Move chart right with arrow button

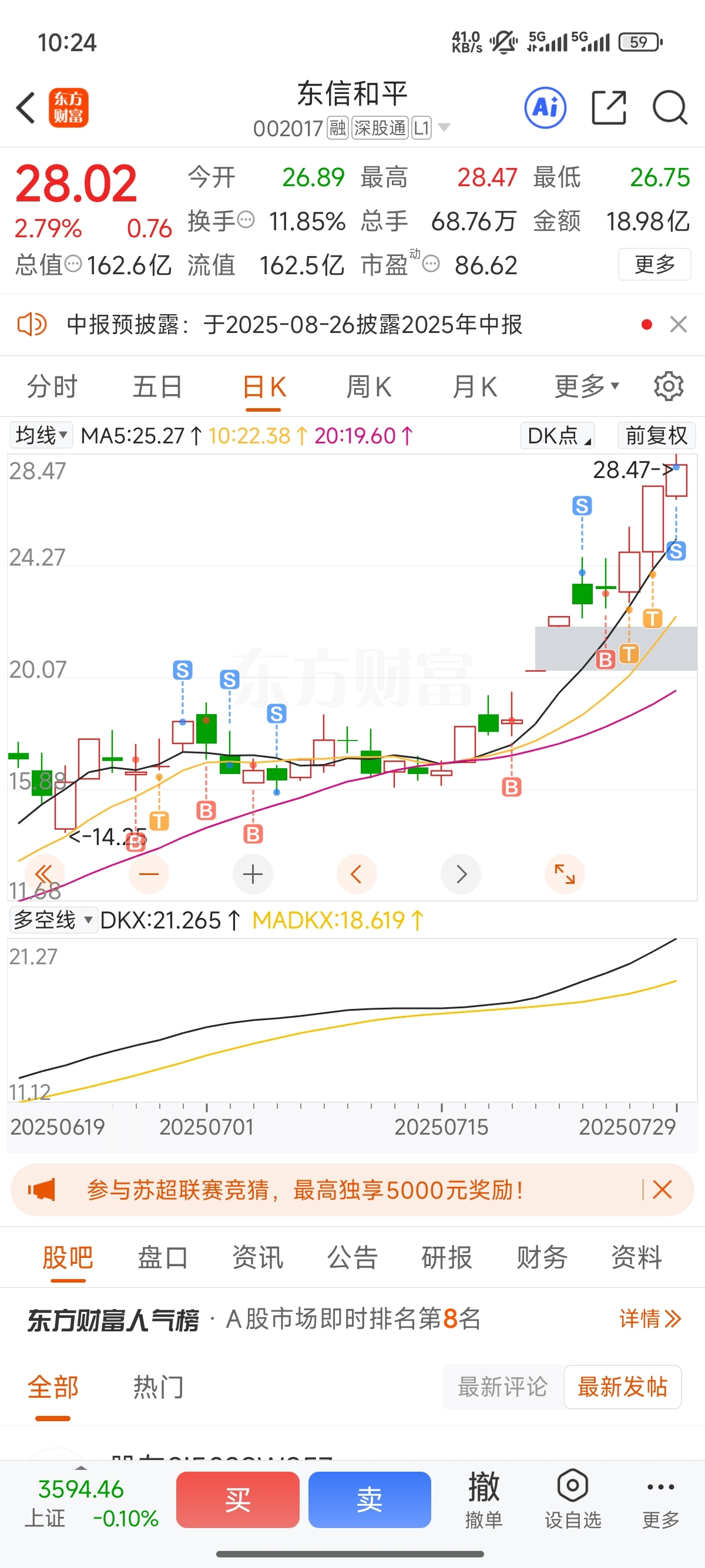pos(461,874)
